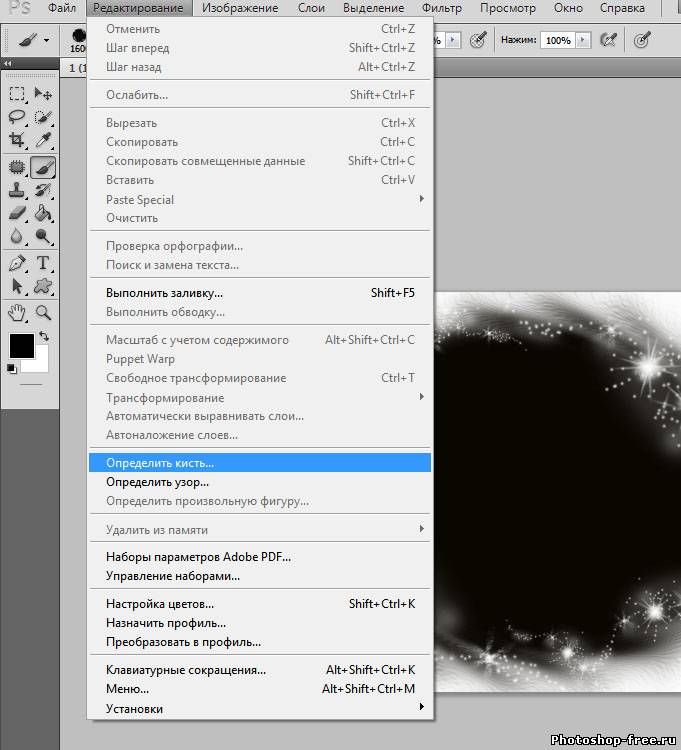Activate the Eraser tool
The width and height of the screenshot is (681, 750).
[x=17, y=213]
